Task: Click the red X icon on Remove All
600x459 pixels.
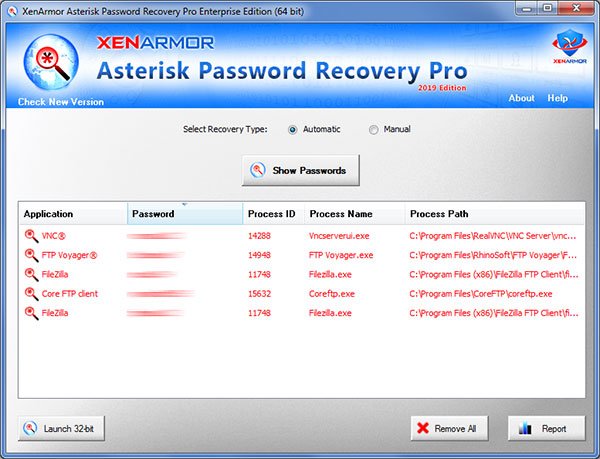Action: [x=423, y=428]
